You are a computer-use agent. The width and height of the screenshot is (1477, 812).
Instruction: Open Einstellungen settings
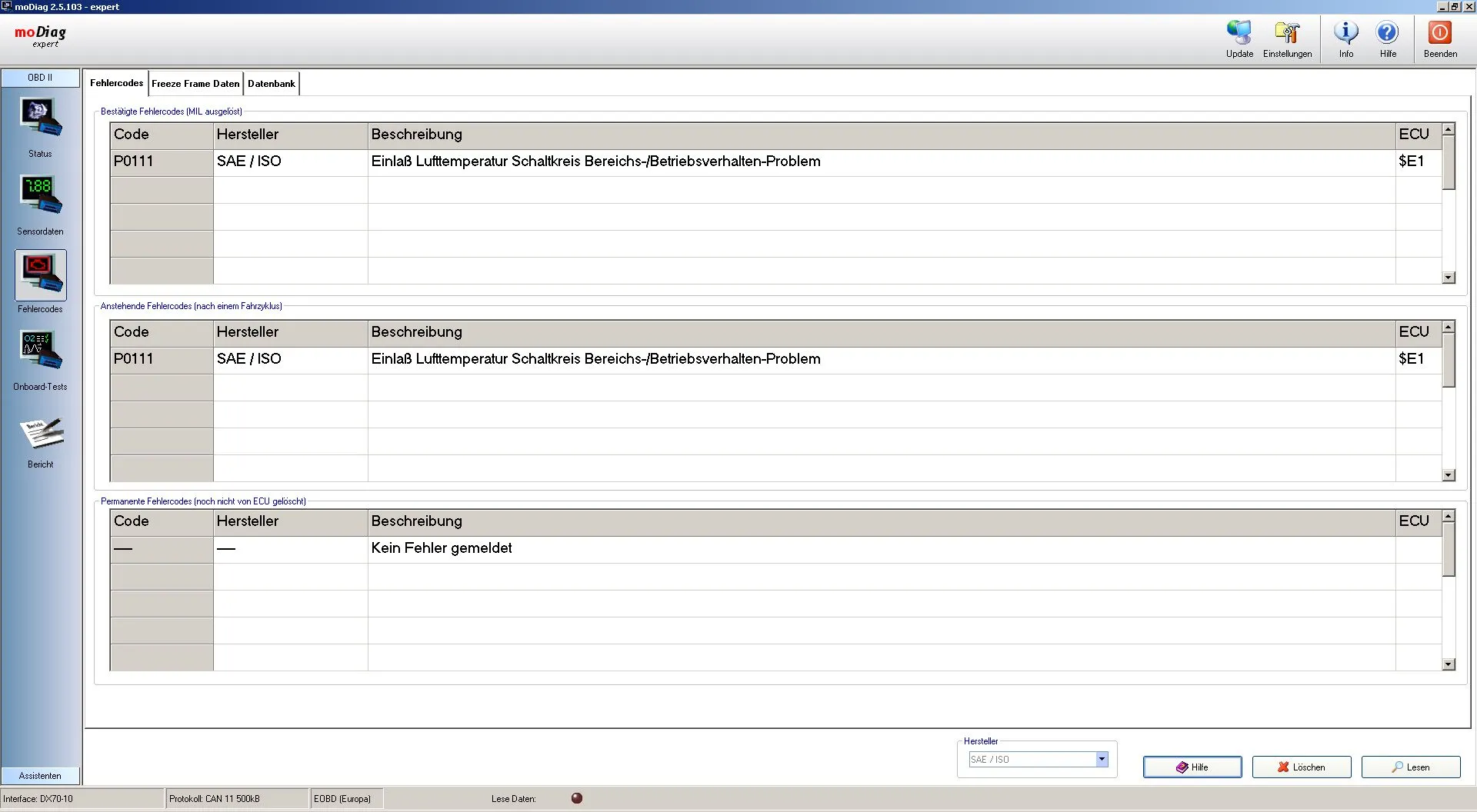click(x=1287, y=38)
